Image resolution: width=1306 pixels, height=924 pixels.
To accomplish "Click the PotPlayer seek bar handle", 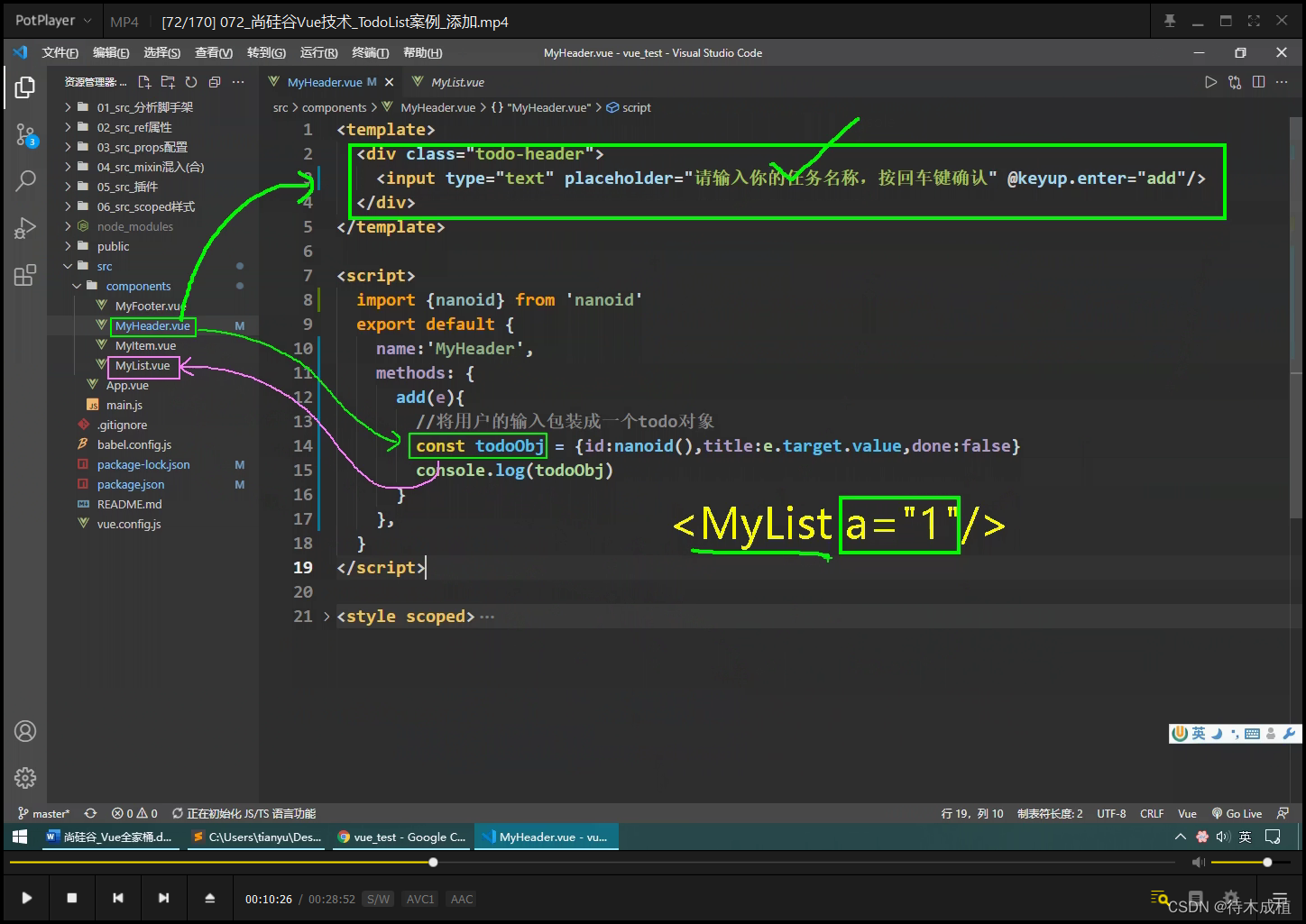I will pyautogui.click(x=433, y=863).
